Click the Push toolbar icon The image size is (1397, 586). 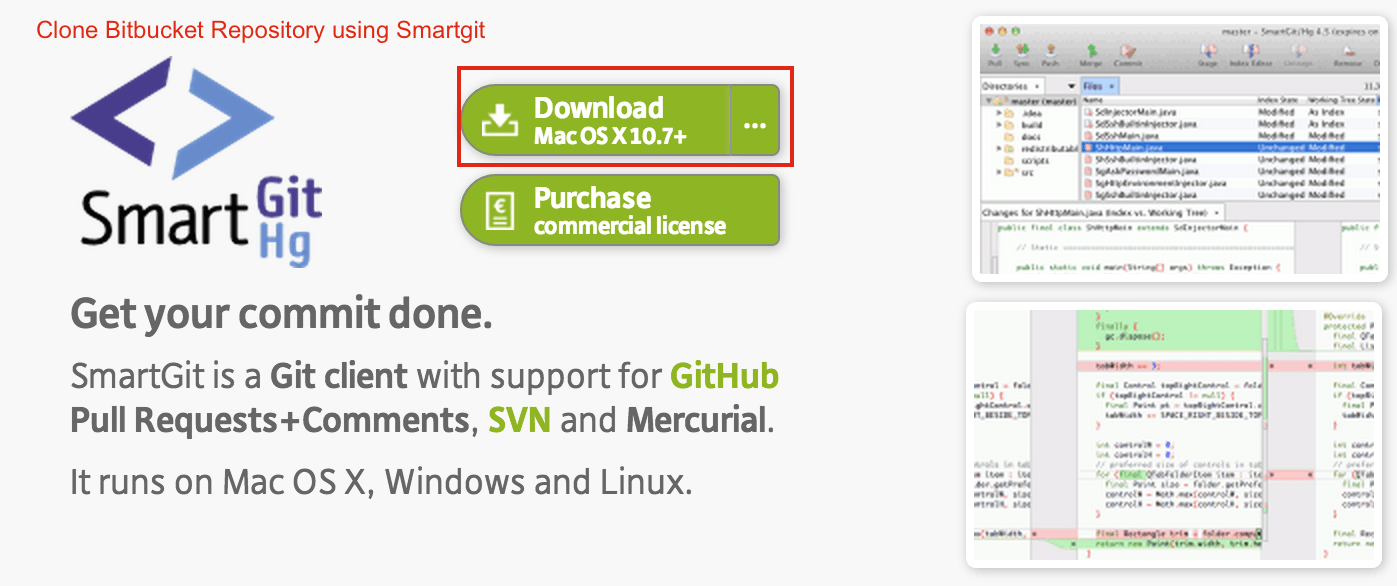tap(1050, 52)
